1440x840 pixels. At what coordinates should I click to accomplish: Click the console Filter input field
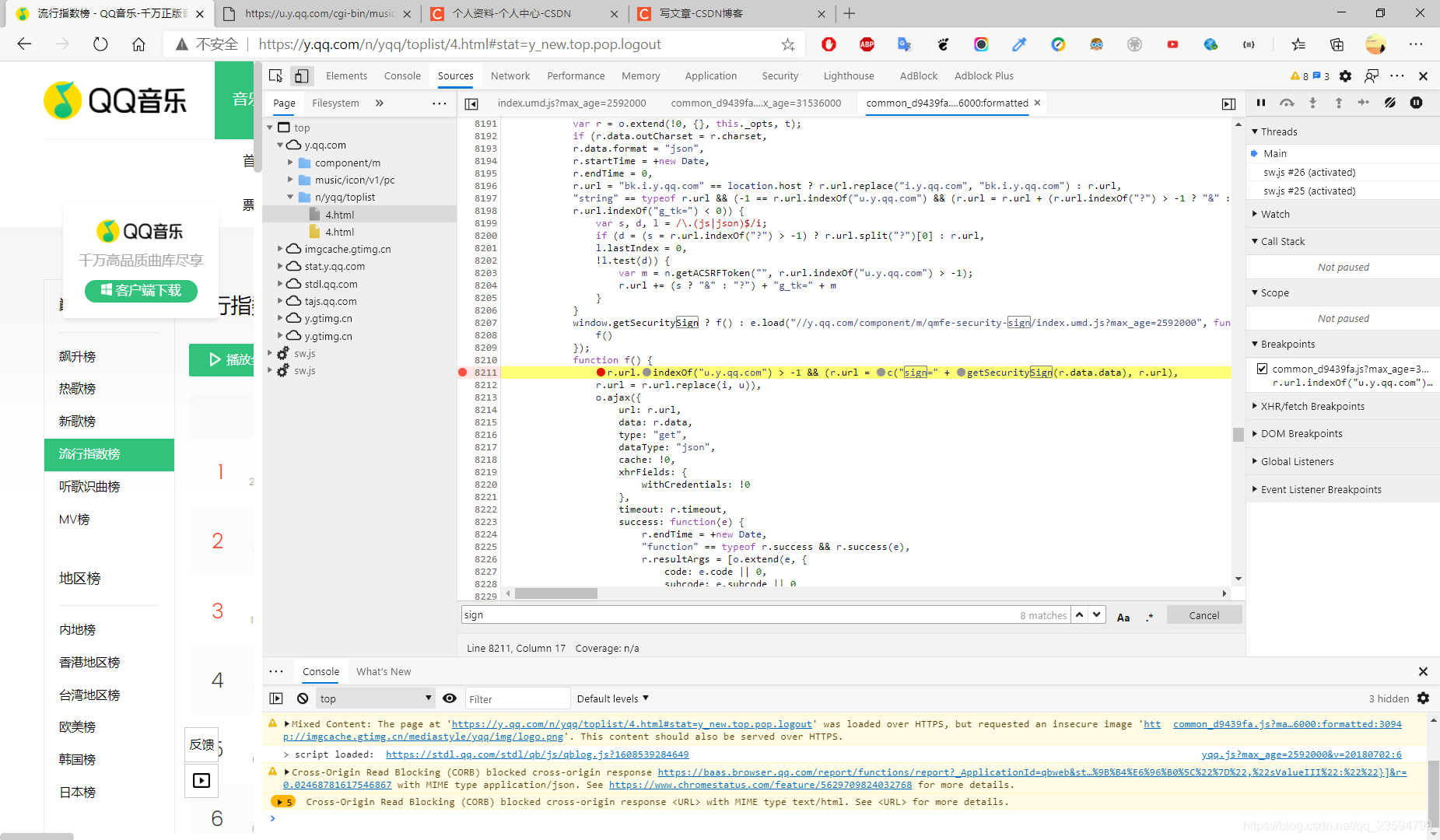point(517,698)
